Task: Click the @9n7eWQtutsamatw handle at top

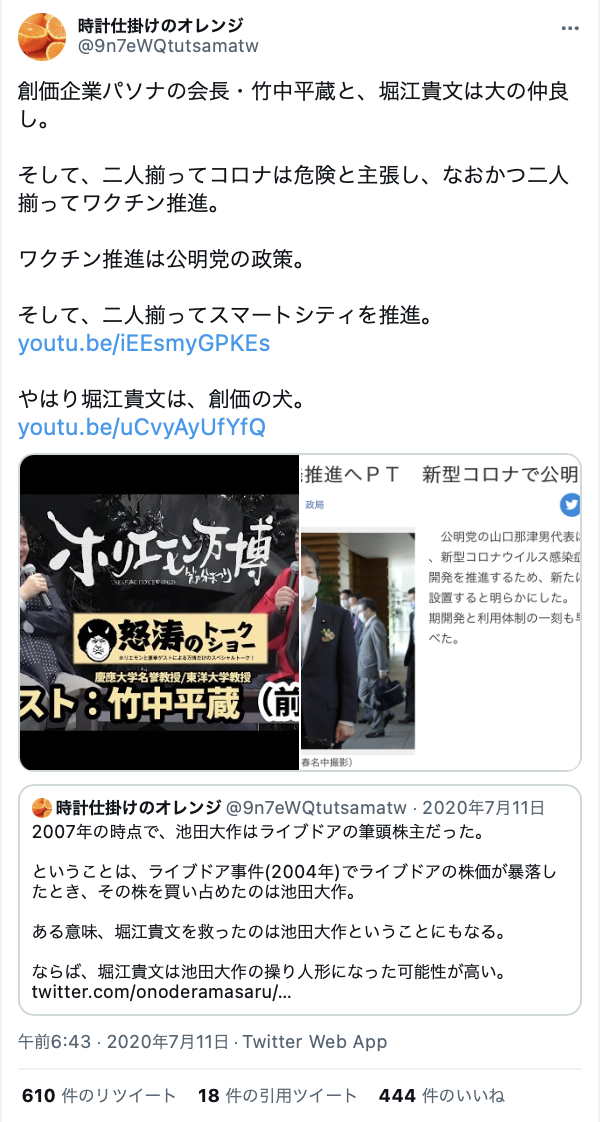Action: coord(168,47)
